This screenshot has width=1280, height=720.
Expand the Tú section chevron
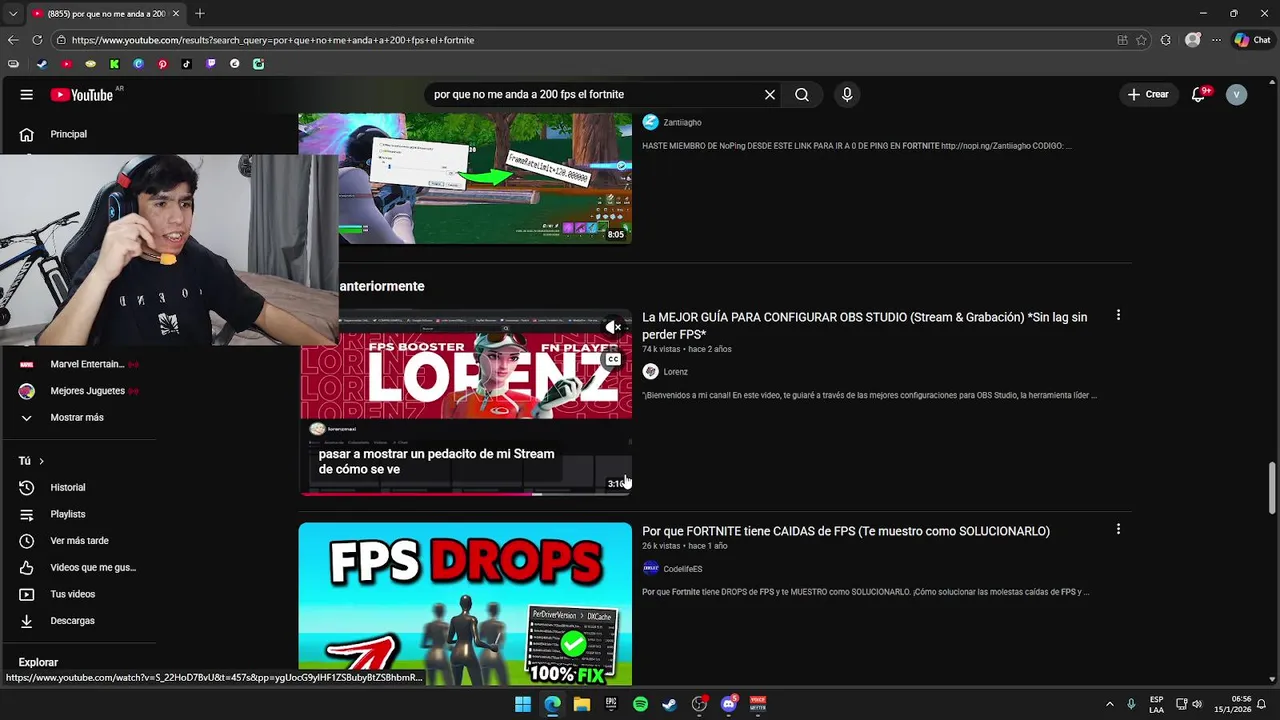pos(41,461)
